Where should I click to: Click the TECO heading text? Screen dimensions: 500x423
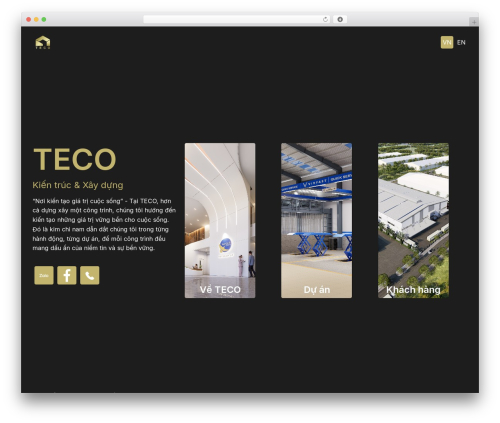(x=75, y=159)
